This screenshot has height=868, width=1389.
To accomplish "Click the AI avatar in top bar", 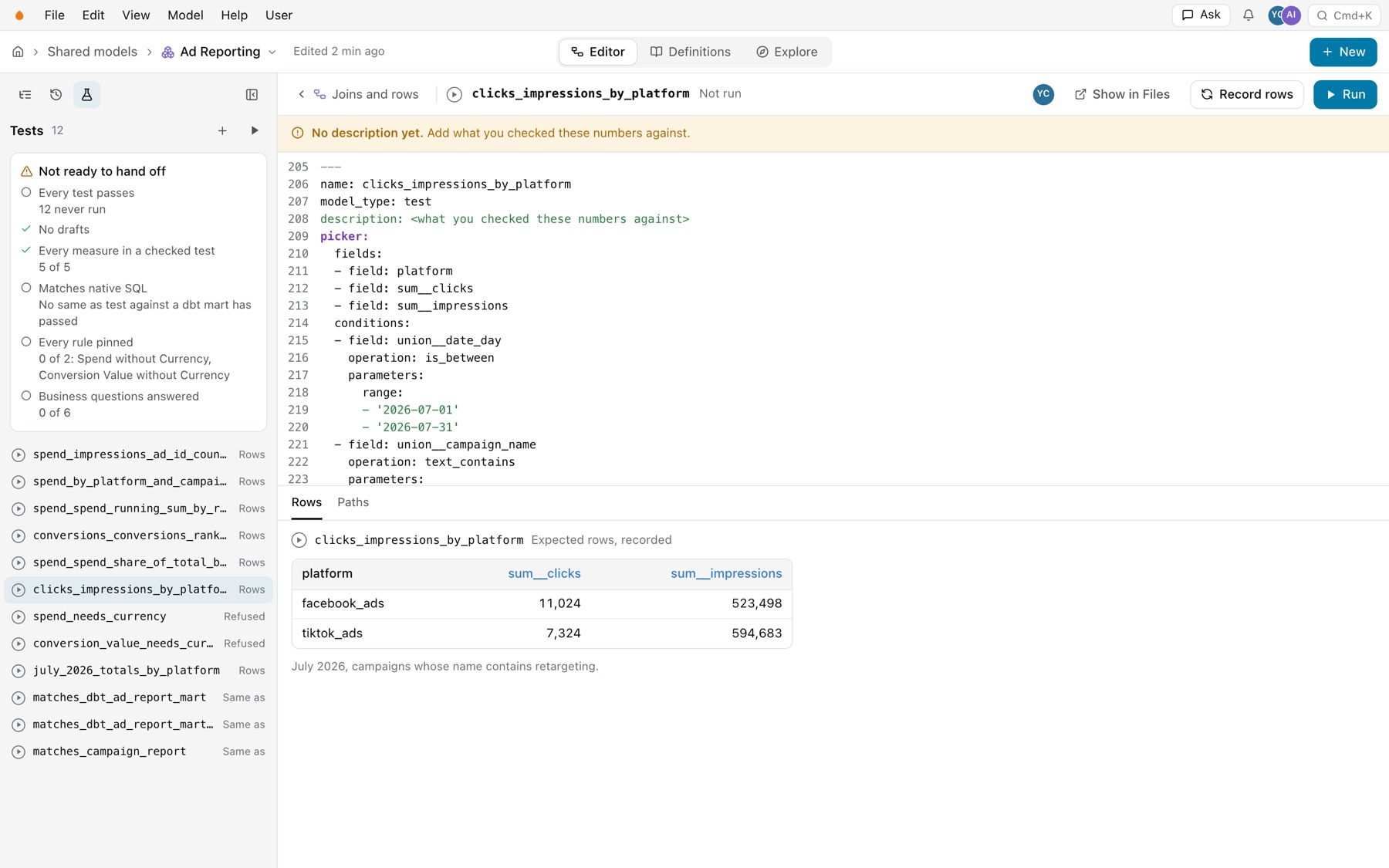I will (x=1291, y=15).
